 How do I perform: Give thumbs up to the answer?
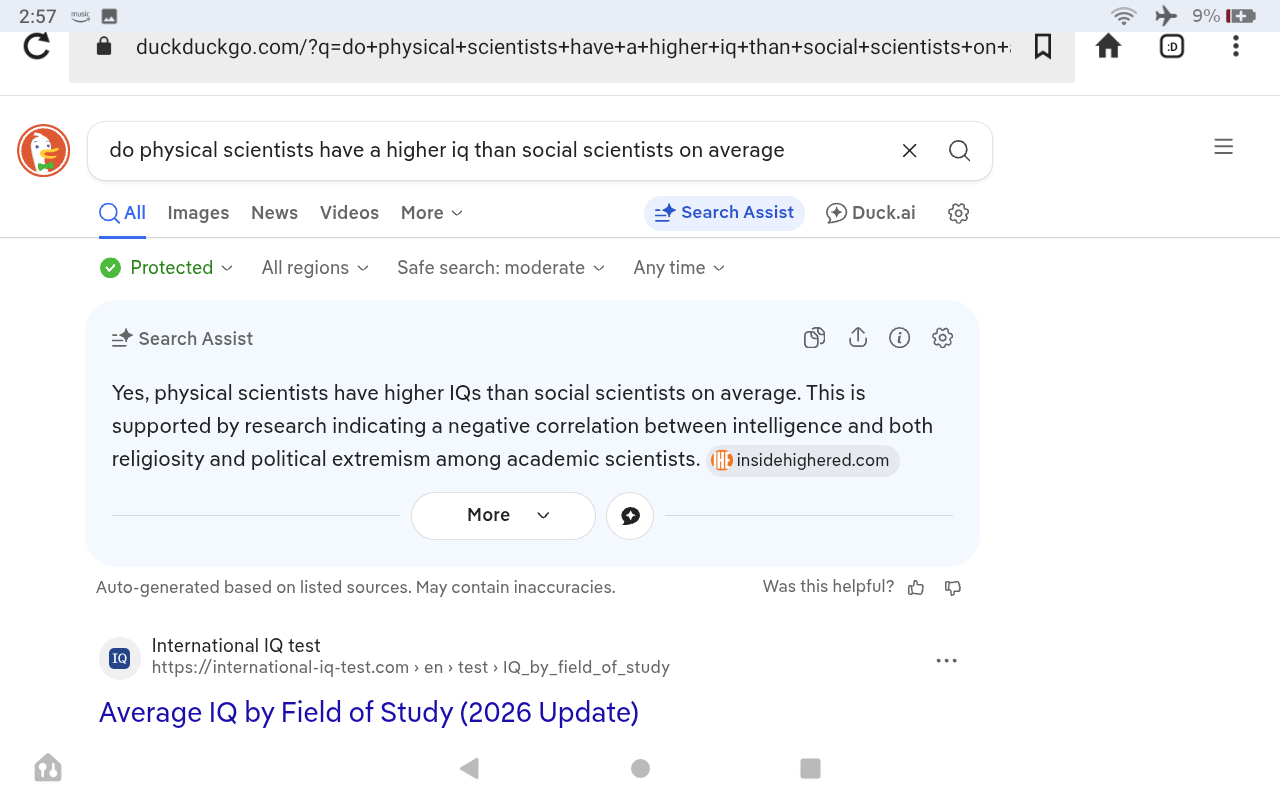[916, 588]
